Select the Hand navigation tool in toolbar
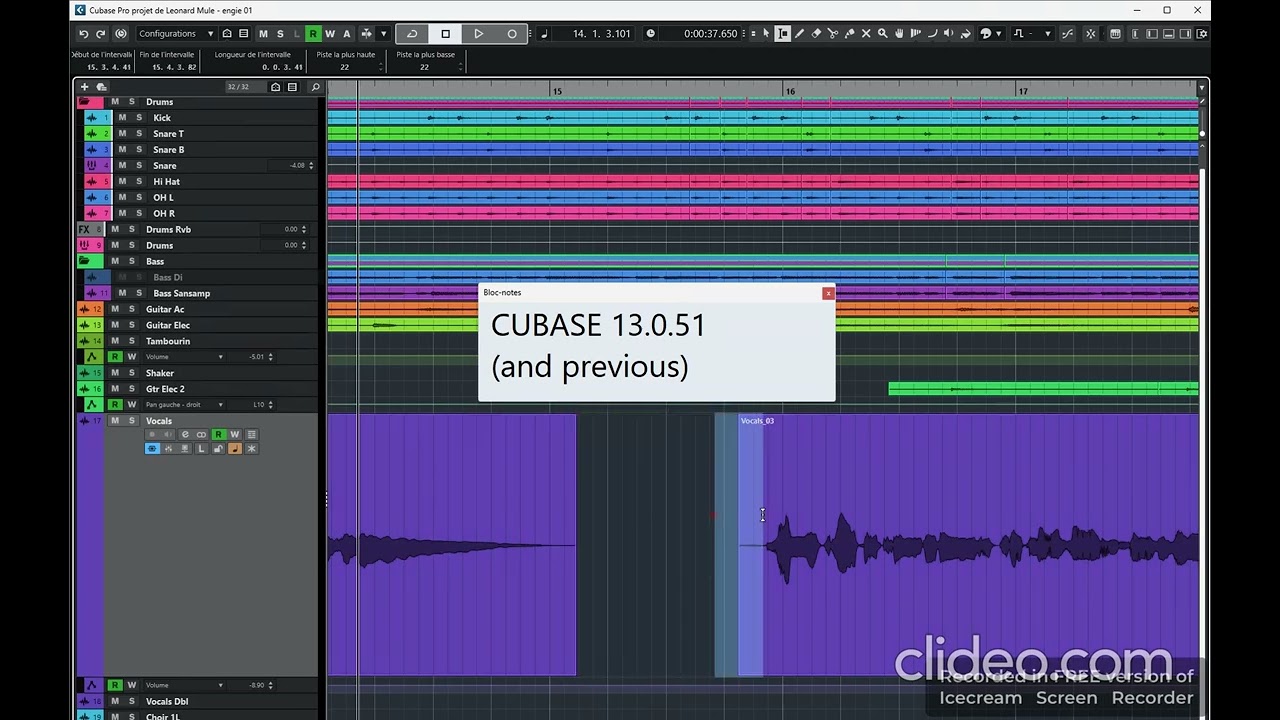The image size is (1280, 720). [899, 33]
